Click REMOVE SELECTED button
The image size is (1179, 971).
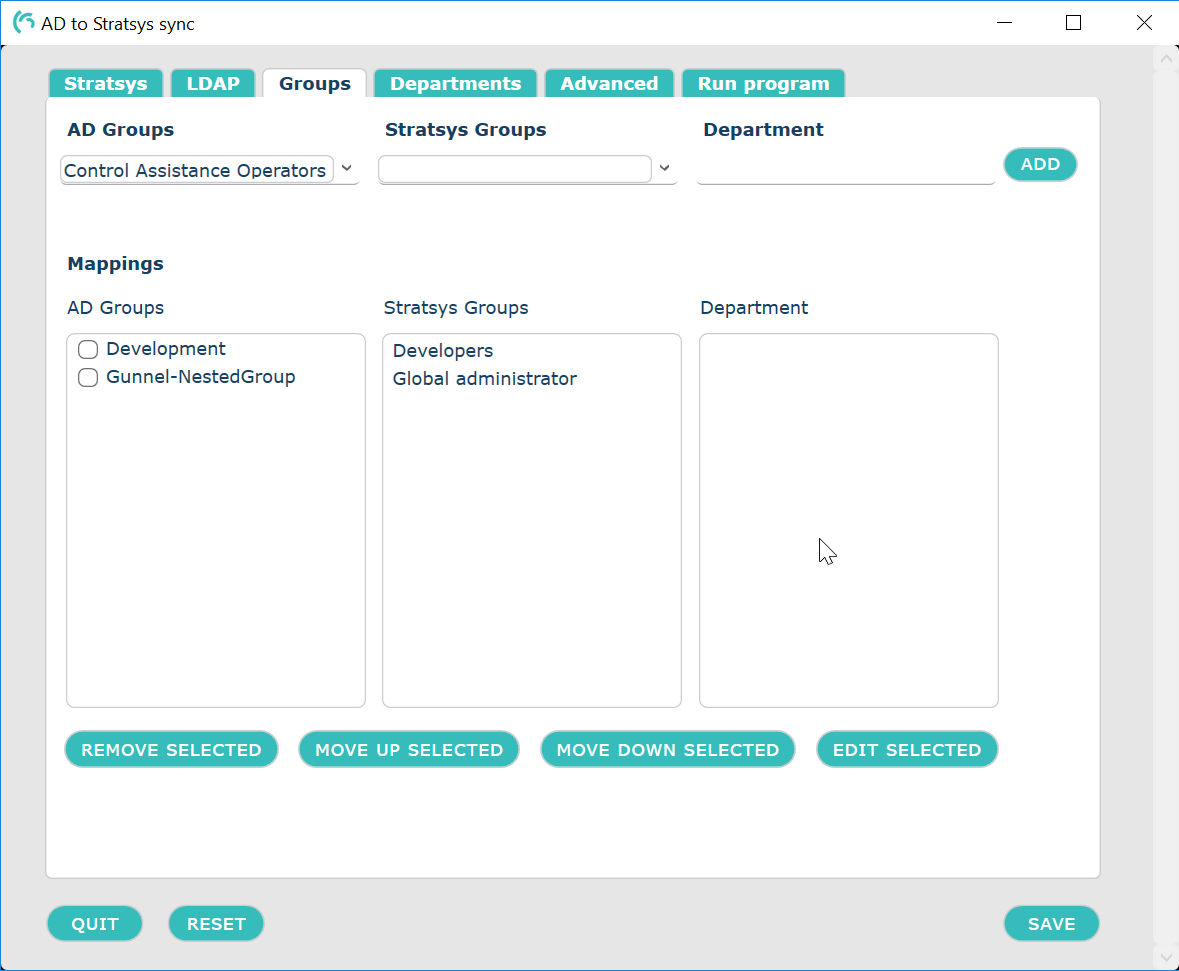171,750
